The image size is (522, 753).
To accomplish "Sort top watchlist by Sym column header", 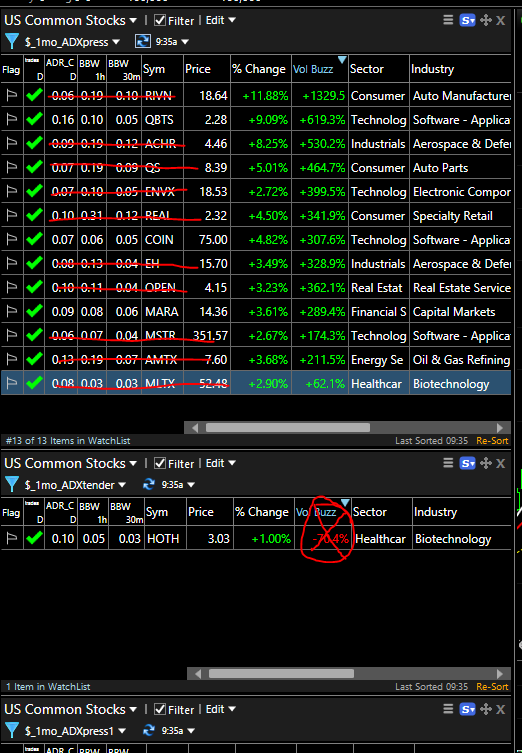I will click(x=162, y=69).
